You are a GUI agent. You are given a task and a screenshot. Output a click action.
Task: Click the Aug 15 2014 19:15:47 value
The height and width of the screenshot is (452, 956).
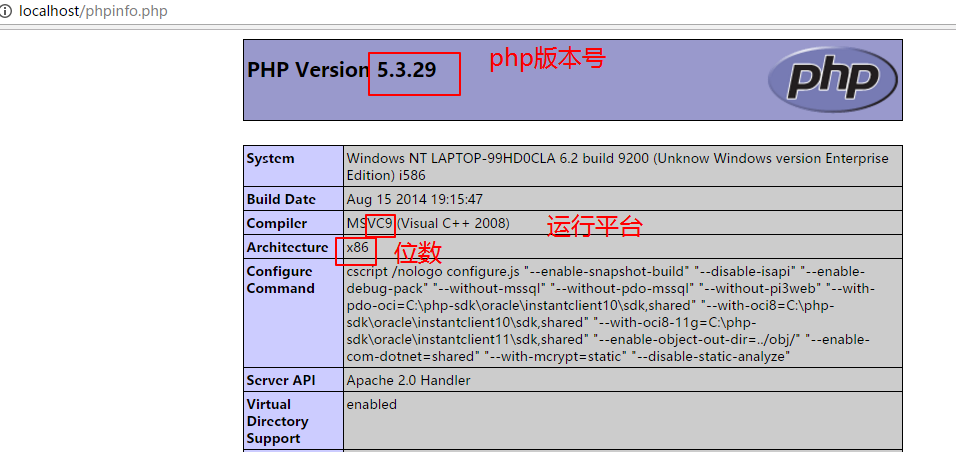pos(415,199)
